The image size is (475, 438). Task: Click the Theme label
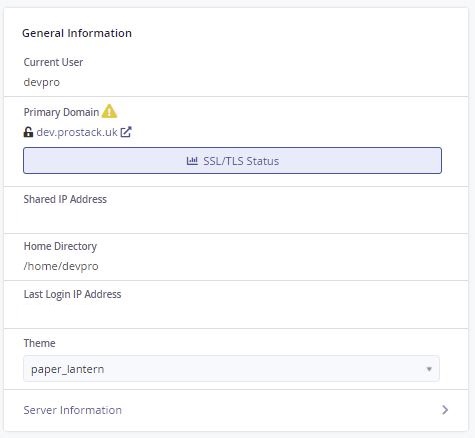coord(39,343)
